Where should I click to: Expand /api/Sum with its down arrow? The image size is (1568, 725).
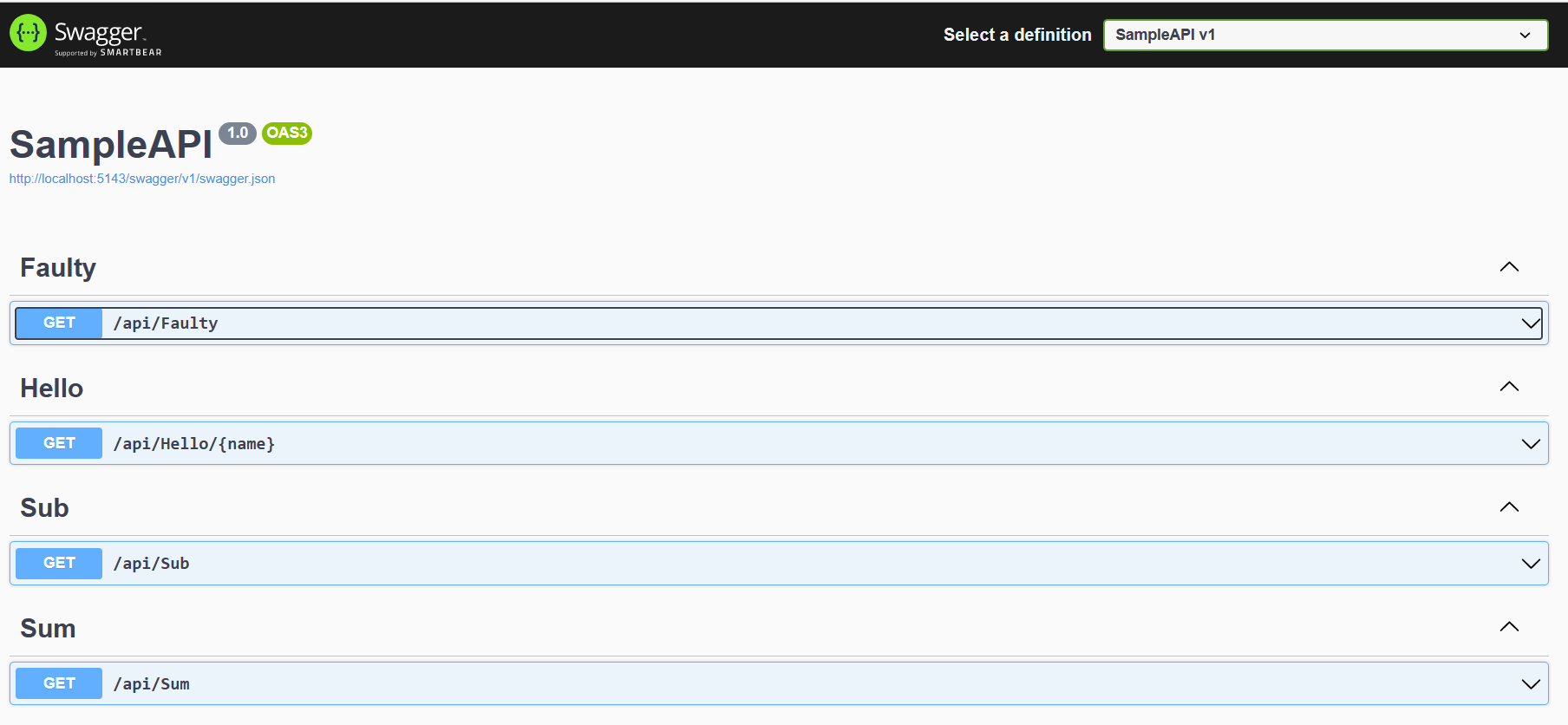click(x=1531, y=683)
